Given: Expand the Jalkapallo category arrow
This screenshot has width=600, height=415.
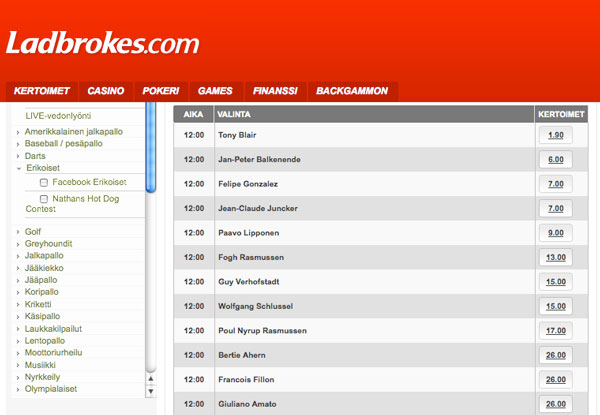Looking at the screenshot, I should point(18,256).
